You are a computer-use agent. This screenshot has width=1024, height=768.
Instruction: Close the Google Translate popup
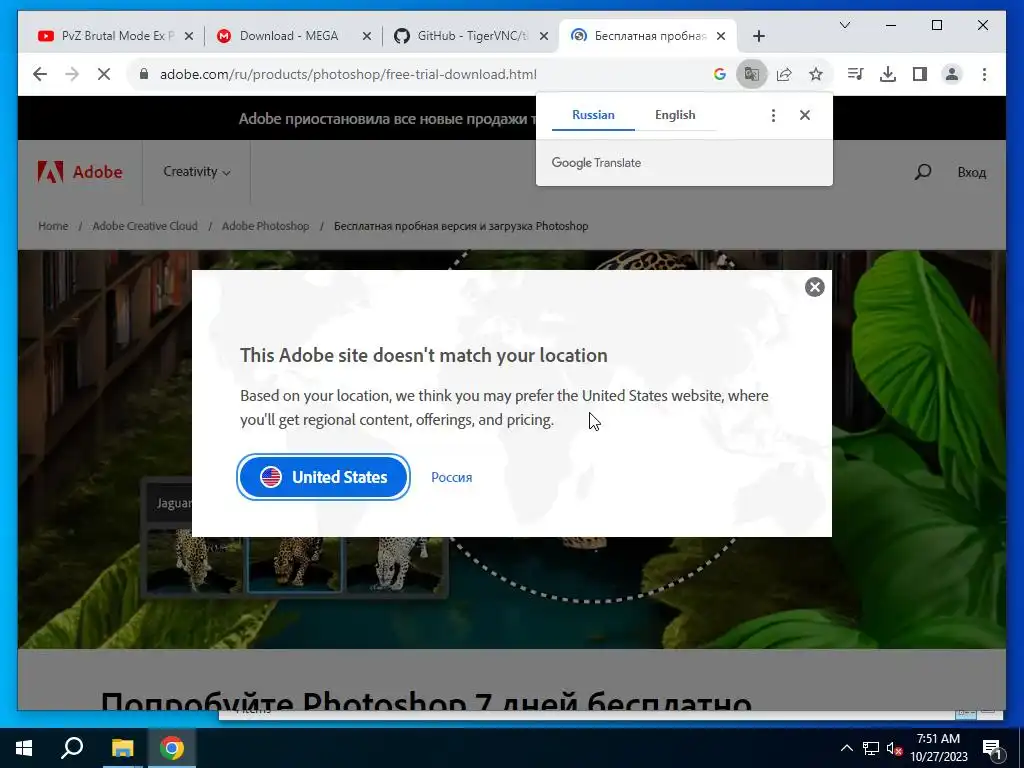tap(805, 116)
